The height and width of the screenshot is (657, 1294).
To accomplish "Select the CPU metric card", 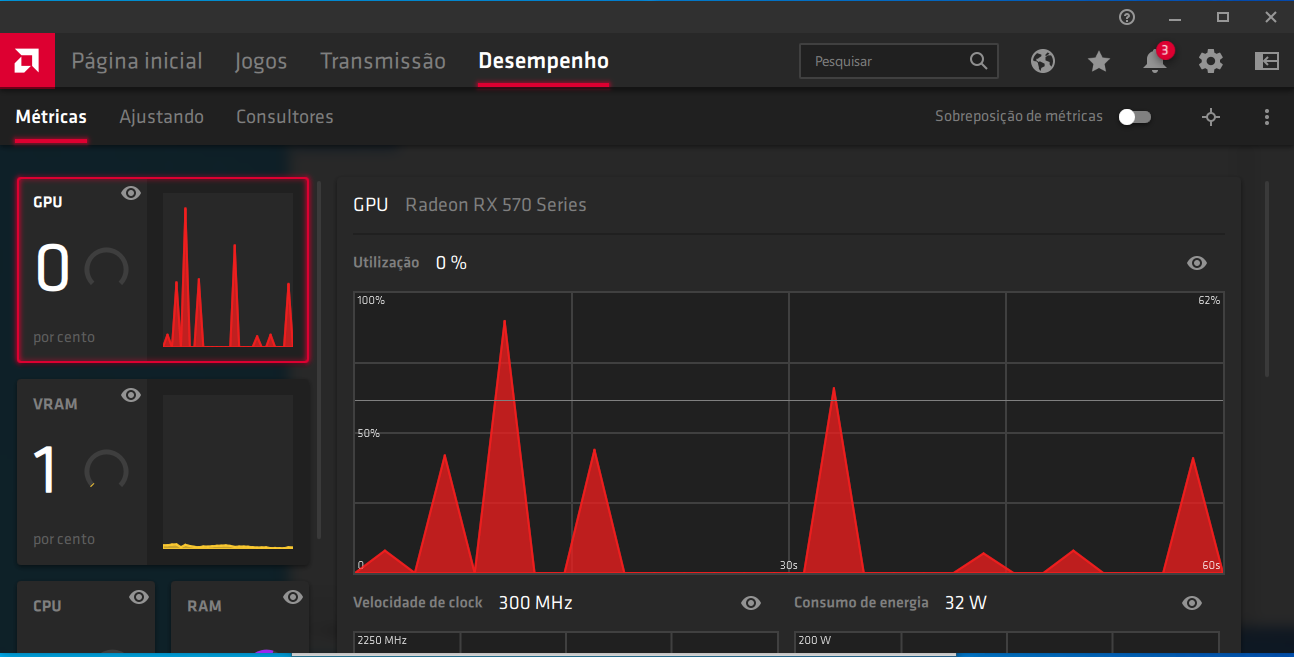I will coord(86,618).
